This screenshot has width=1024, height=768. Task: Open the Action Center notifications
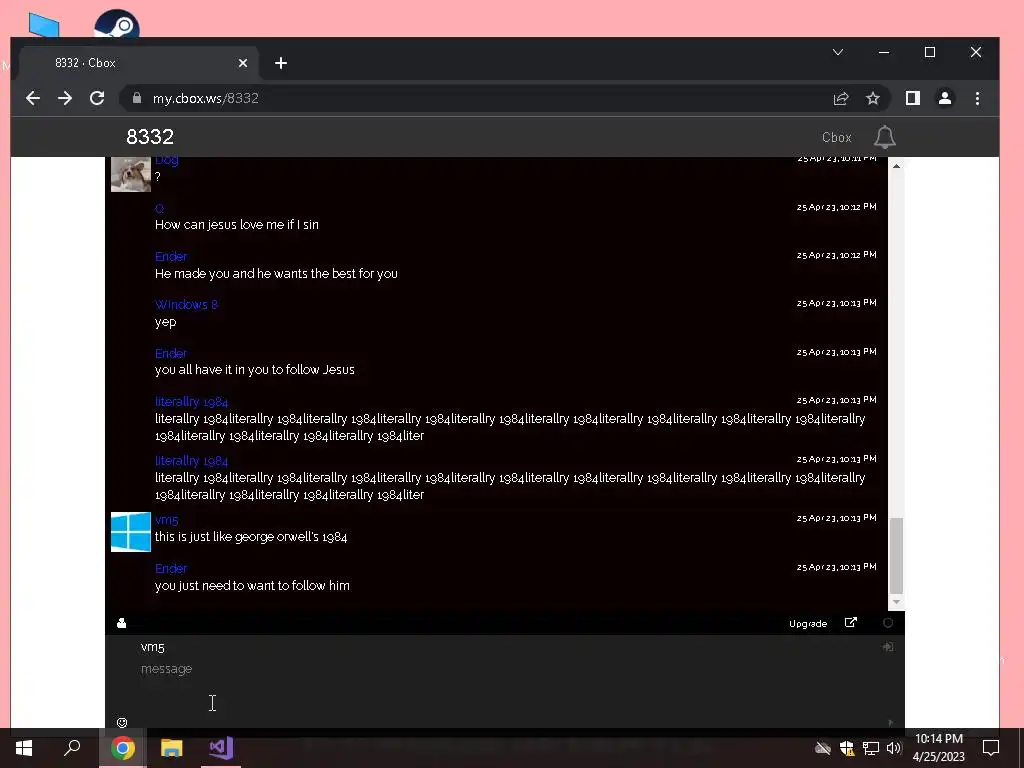click(x=991, y=748)
